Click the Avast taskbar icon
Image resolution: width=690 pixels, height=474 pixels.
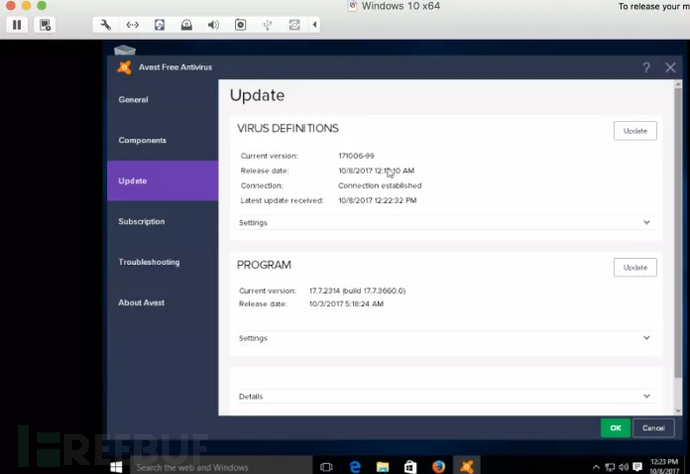point(466,467)
